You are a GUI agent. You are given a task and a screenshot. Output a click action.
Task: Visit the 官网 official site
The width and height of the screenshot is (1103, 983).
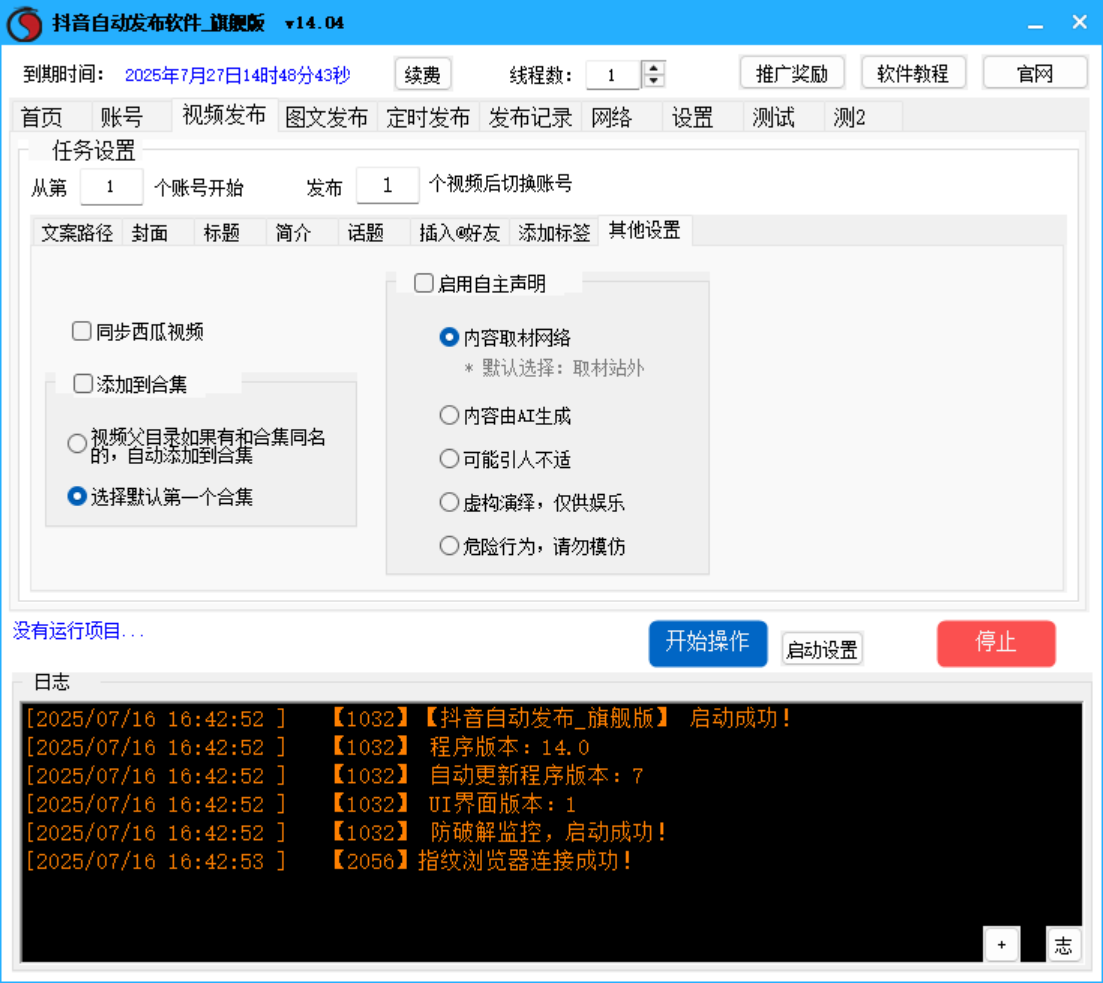point(1034,73)
